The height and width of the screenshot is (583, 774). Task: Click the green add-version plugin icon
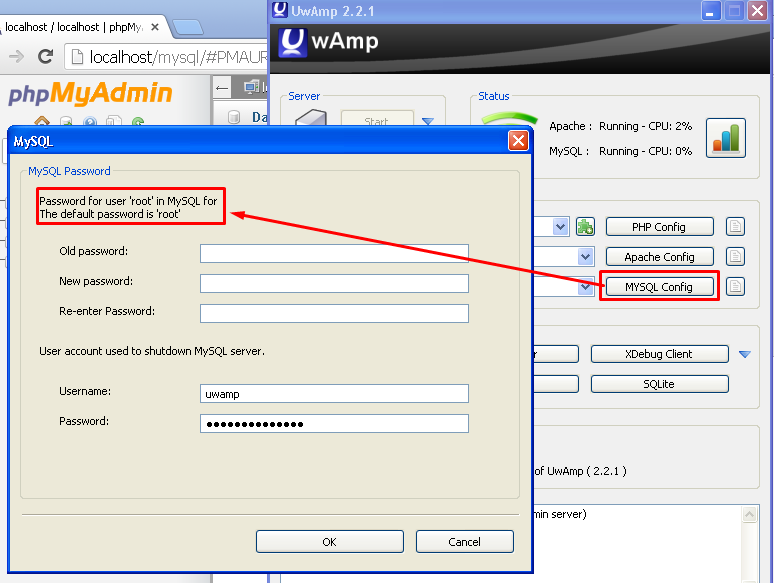click(585, 227)
